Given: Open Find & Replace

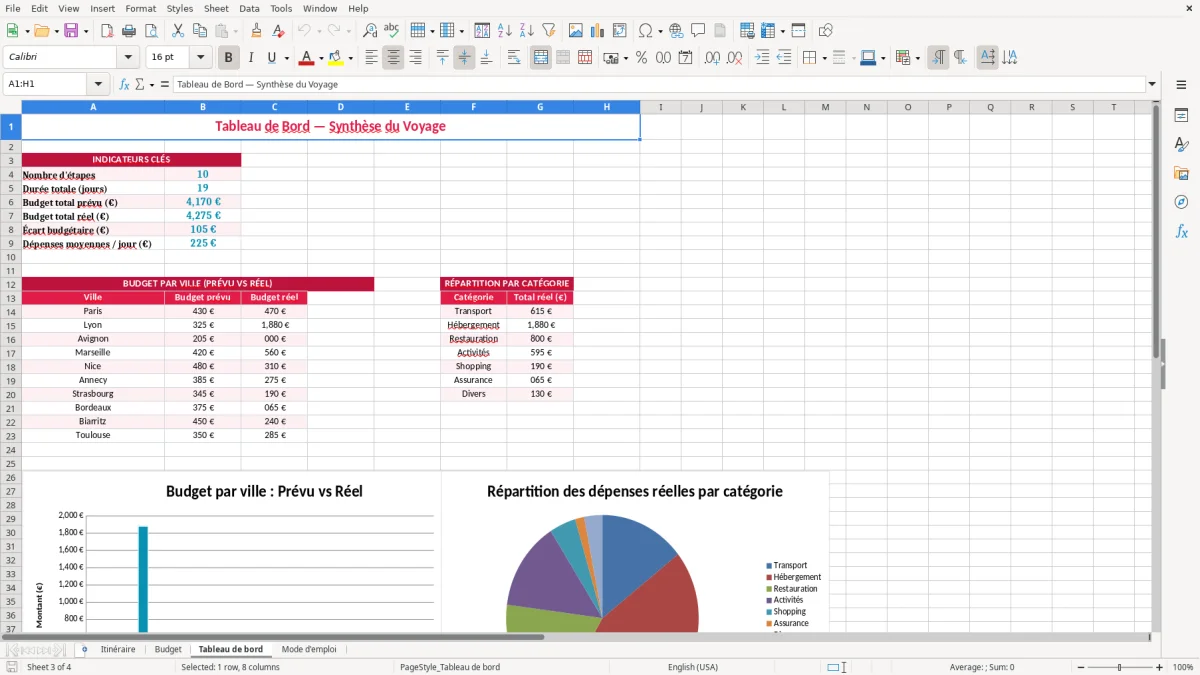Looking at the screenshot, I should 370,31.
